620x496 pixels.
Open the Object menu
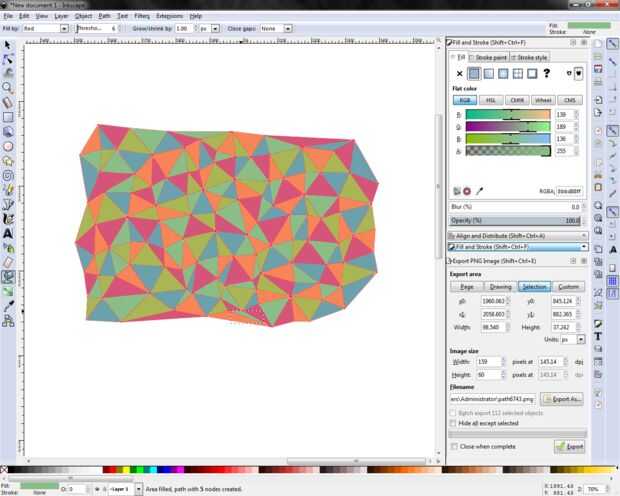pos(83,16)
